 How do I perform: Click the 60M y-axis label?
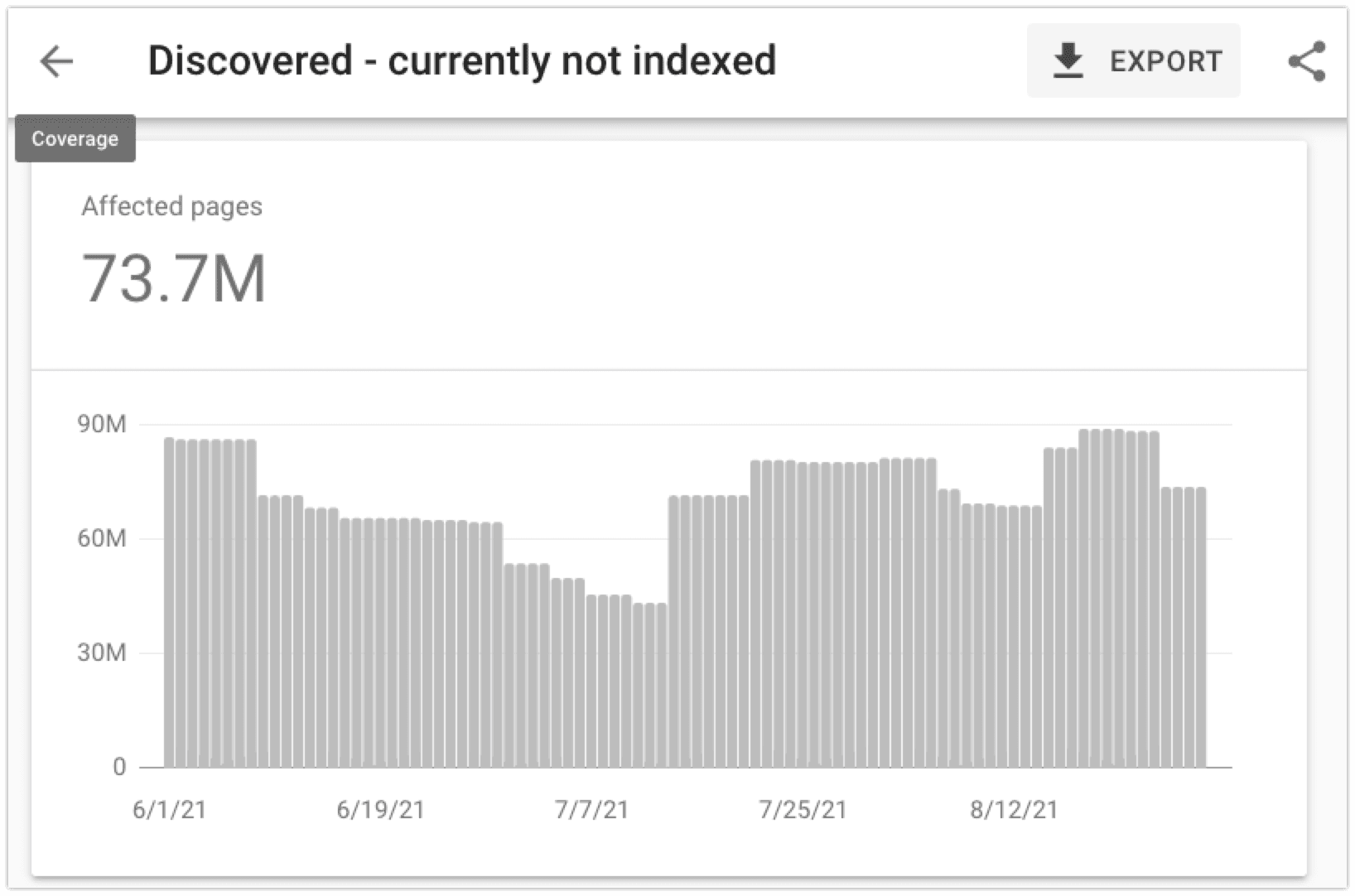pyautogui.click(x=102, y=538)
